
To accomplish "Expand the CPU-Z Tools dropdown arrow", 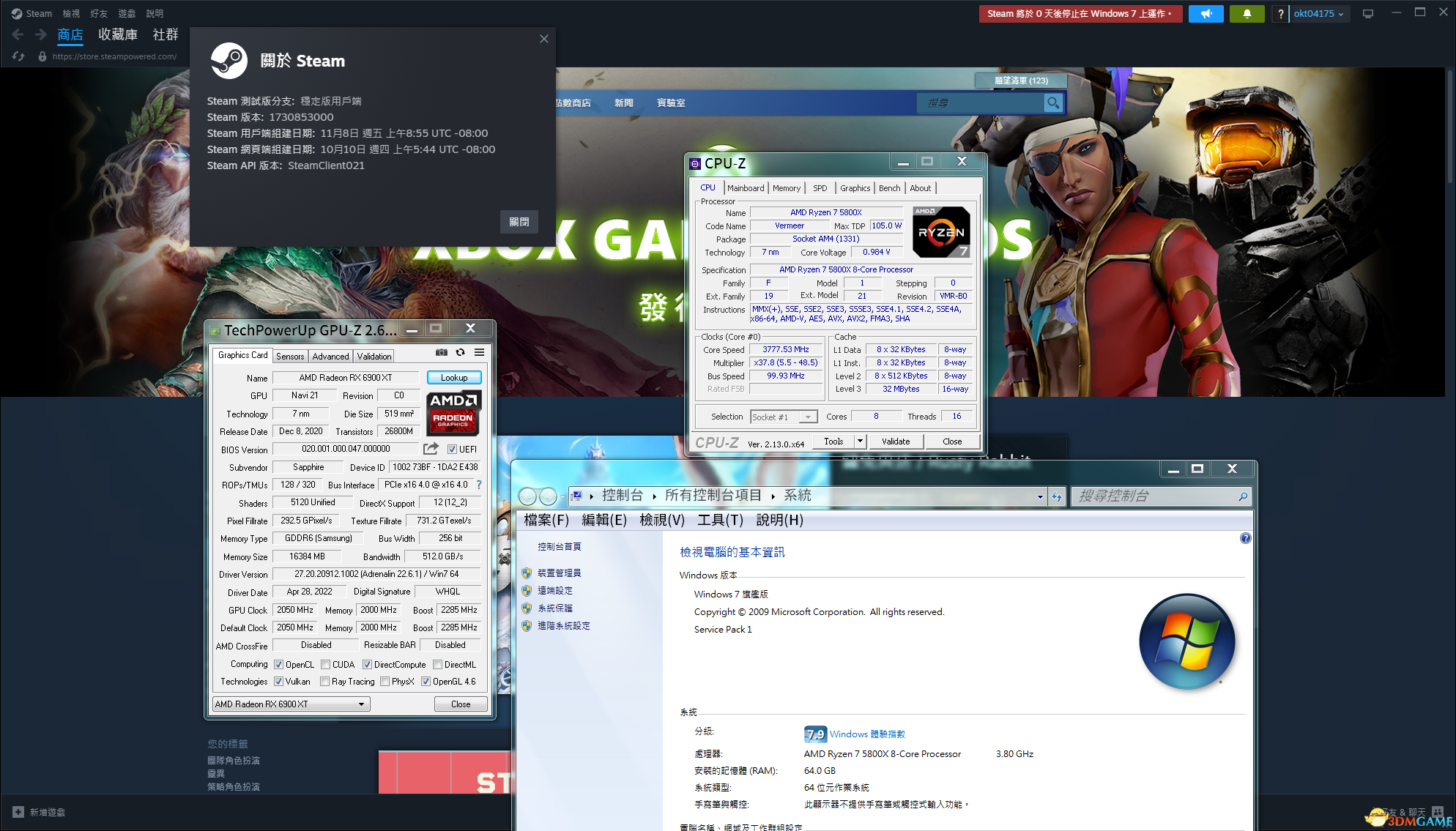I will pyautogui.click(x=861, y=441).
